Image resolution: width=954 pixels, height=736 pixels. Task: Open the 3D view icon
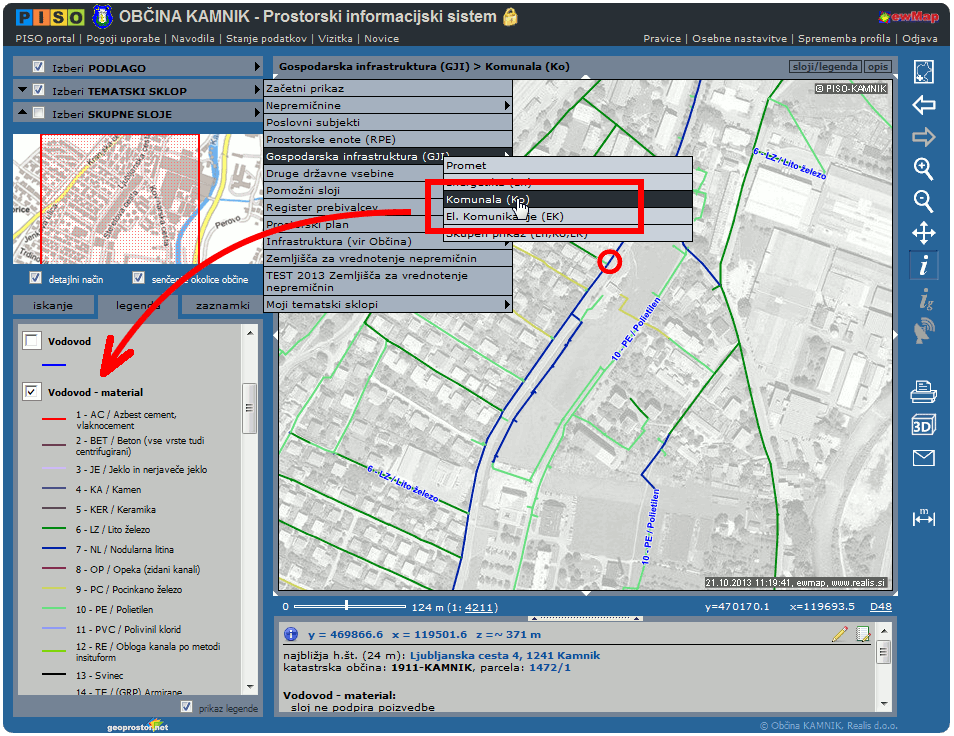[923, 425]
